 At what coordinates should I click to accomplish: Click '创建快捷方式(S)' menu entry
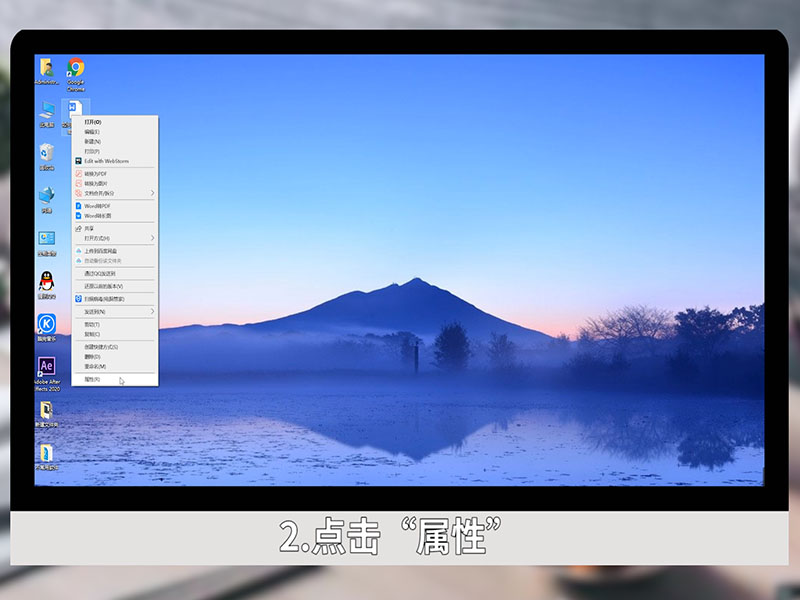[101, 346]
